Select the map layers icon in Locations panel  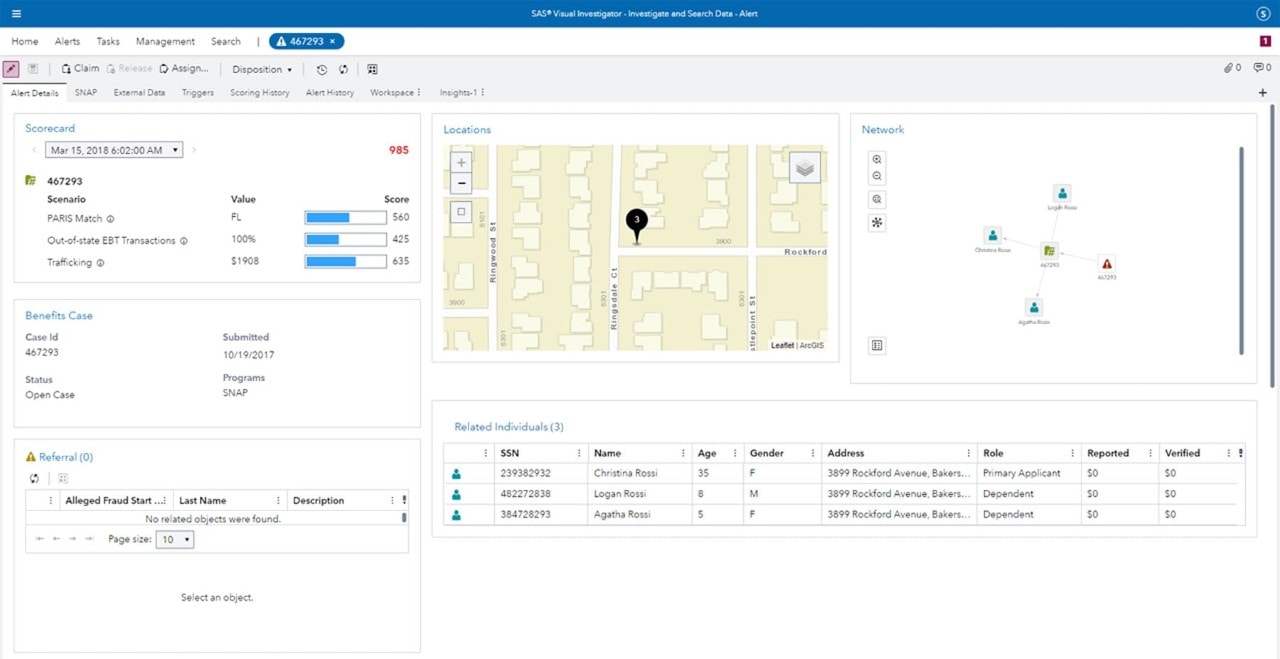805,169
